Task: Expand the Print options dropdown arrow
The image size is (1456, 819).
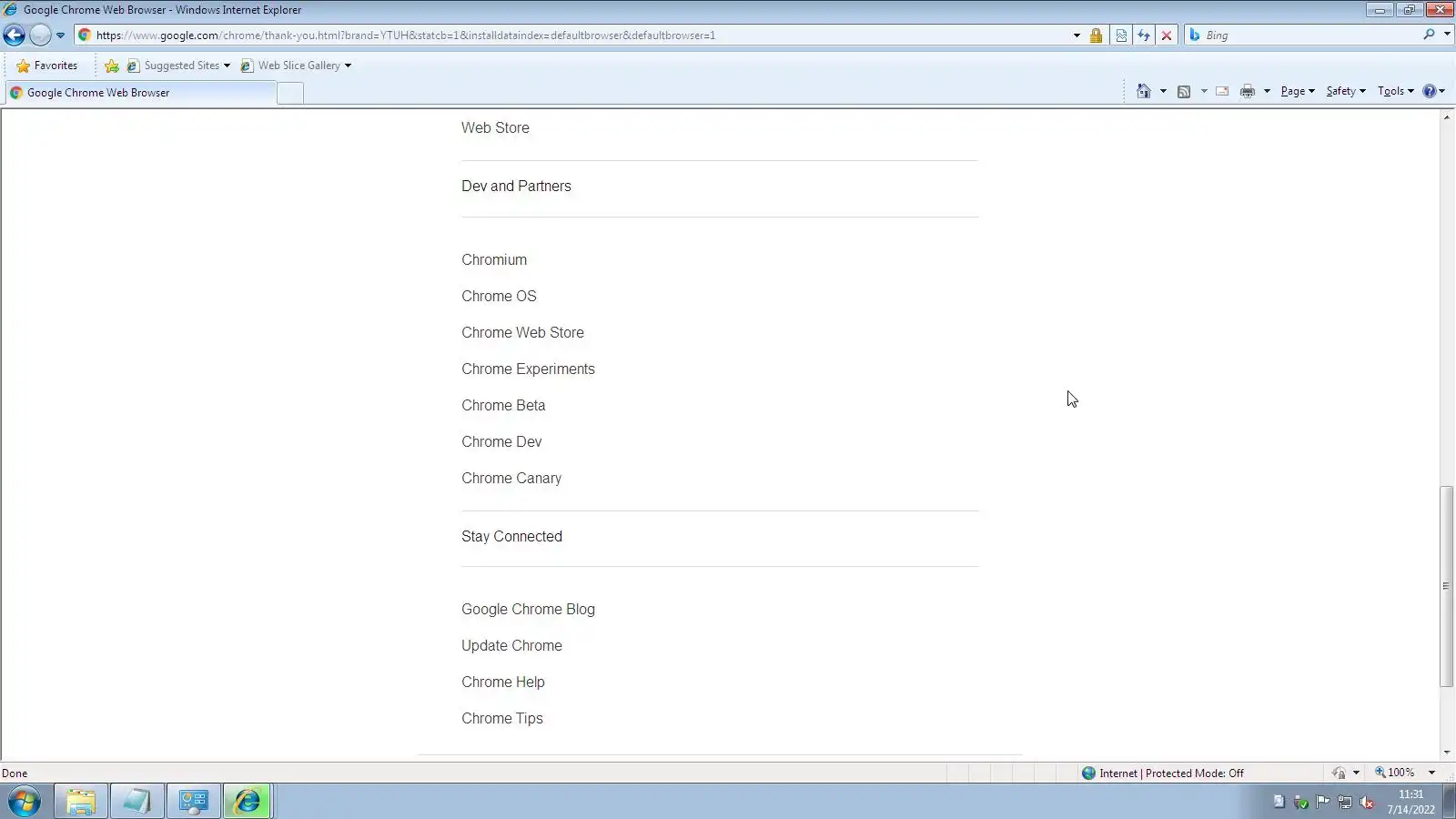Action: click(x=1267, y=91)
